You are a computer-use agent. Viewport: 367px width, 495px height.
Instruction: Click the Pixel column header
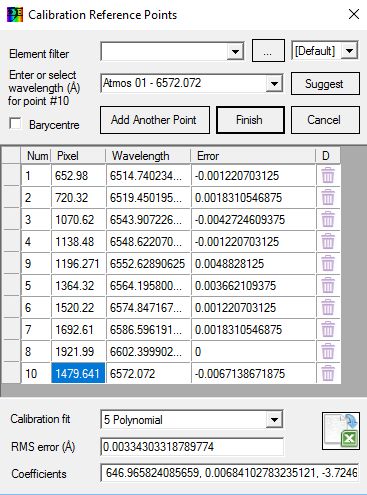point(78,156)
